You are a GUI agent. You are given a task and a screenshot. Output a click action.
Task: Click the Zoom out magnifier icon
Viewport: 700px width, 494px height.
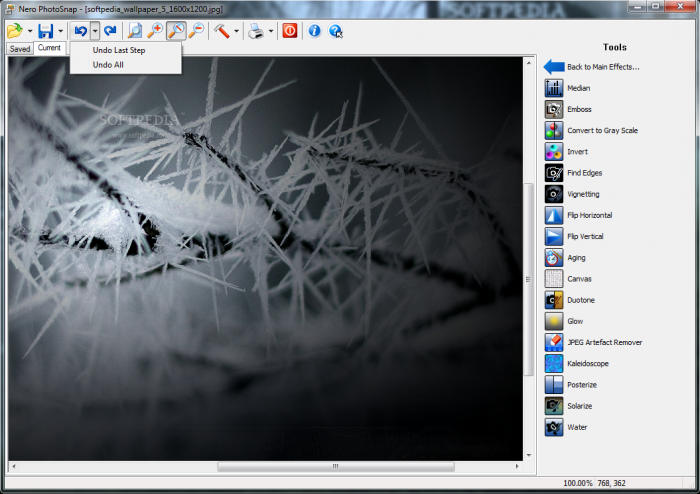pos(196,31)
